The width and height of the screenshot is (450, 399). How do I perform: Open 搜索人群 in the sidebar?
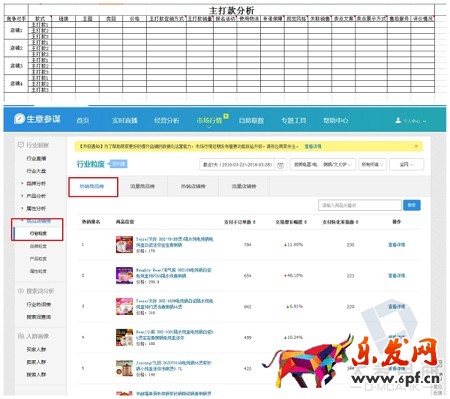[x=36, y=374]
